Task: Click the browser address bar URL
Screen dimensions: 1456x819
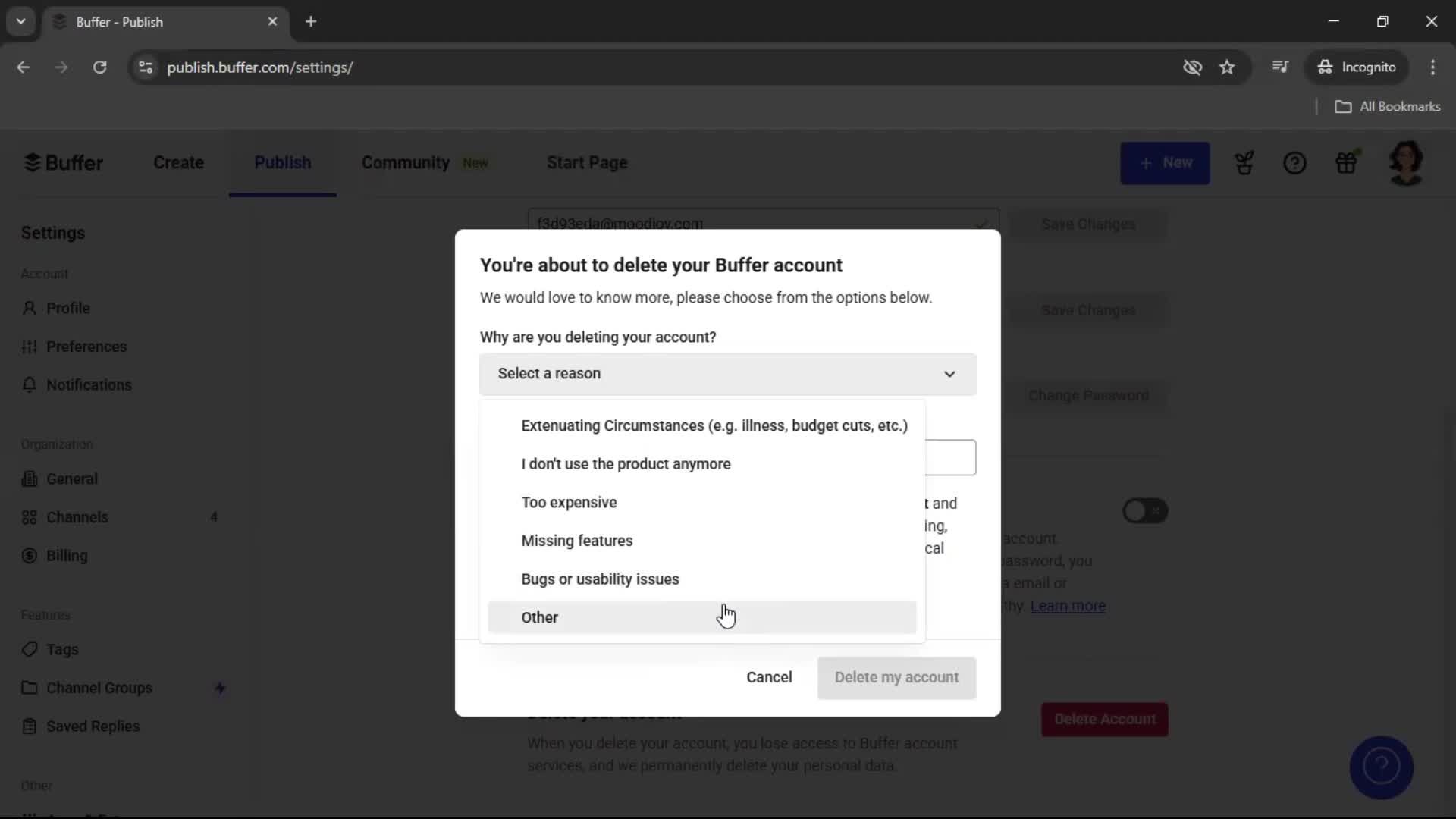Action: tap(260, 67)
